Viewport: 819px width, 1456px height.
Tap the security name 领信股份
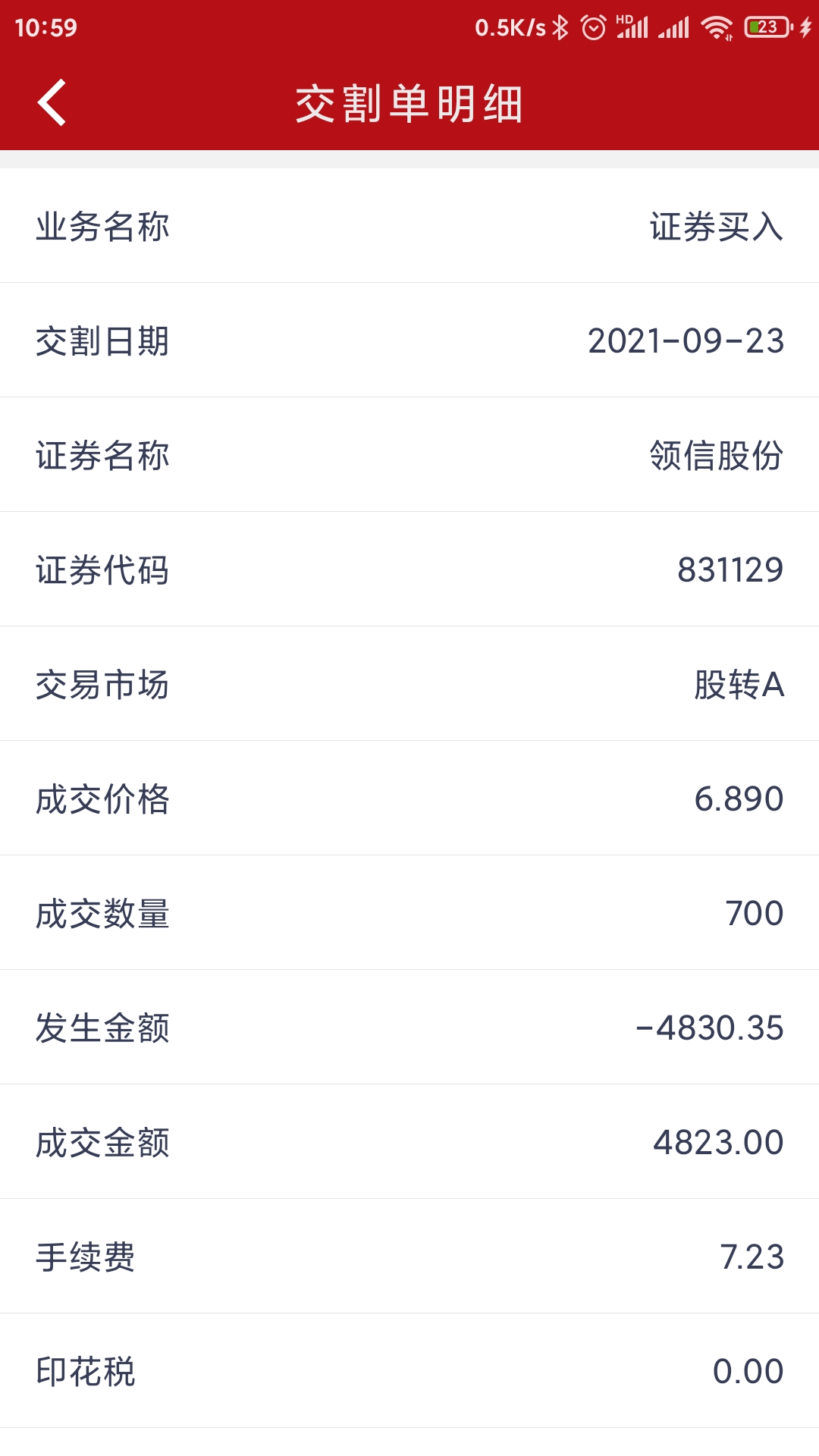716,456
